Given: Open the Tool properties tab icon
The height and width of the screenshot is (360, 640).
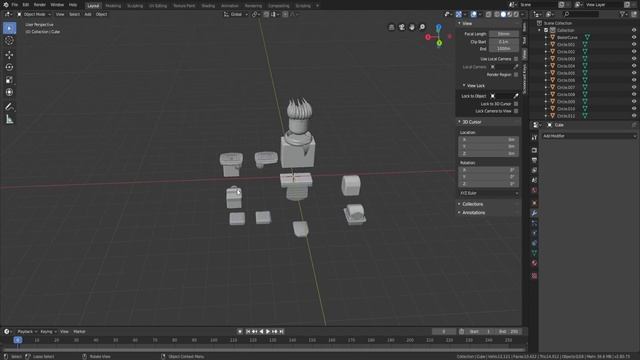Looking at the screenshot, I should pyautogui.click(x=534, y=138).
